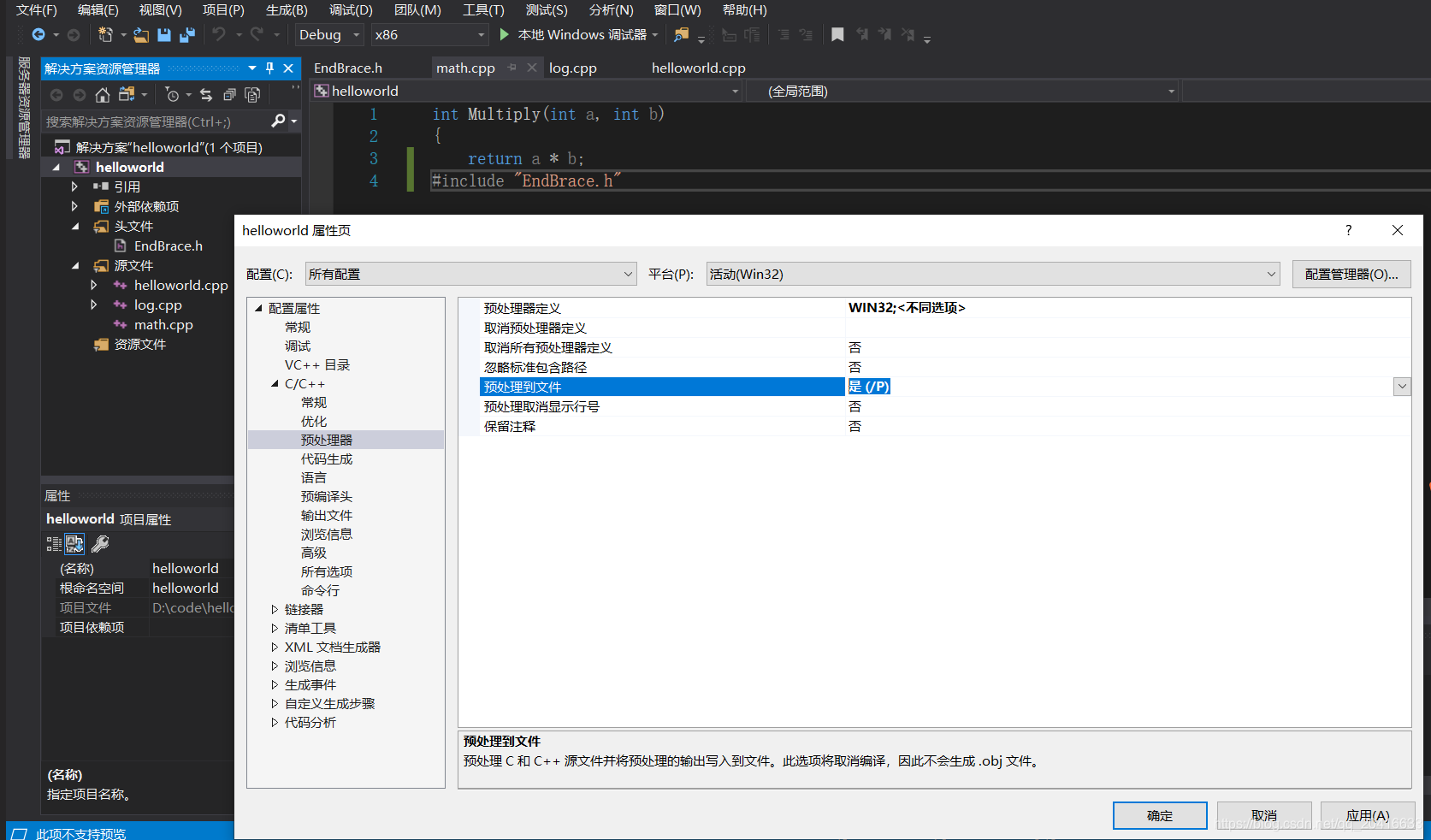Click 本地 Windows 调试器 button
This screenshot has height=840, width=1431.
coord(580,35)
